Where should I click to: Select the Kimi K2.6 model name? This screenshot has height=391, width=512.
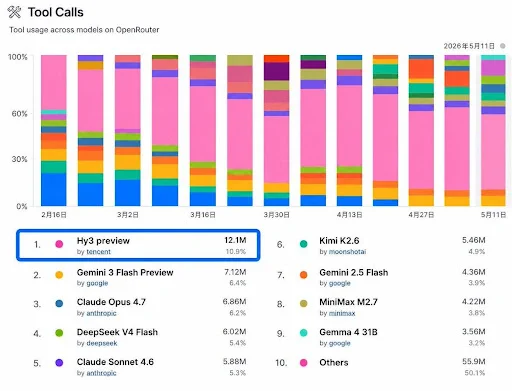click(x=339, y=241)
